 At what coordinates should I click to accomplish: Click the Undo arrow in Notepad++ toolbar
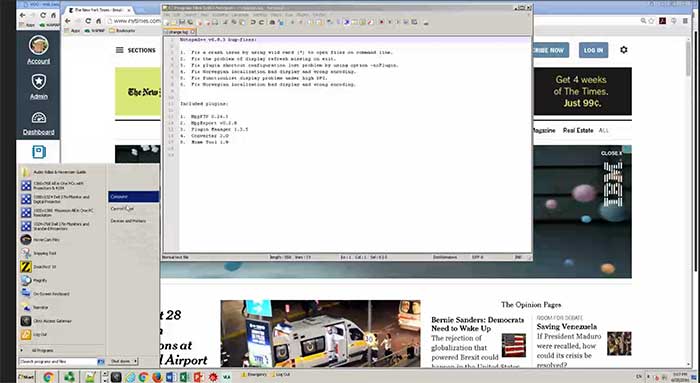coord(253,22)
